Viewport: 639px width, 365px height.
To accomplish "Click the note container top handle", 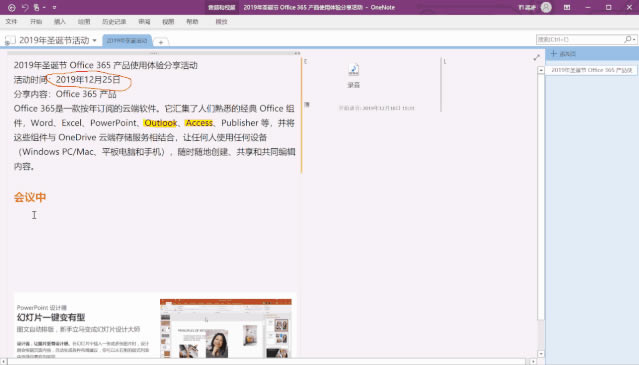I will 153,53.
